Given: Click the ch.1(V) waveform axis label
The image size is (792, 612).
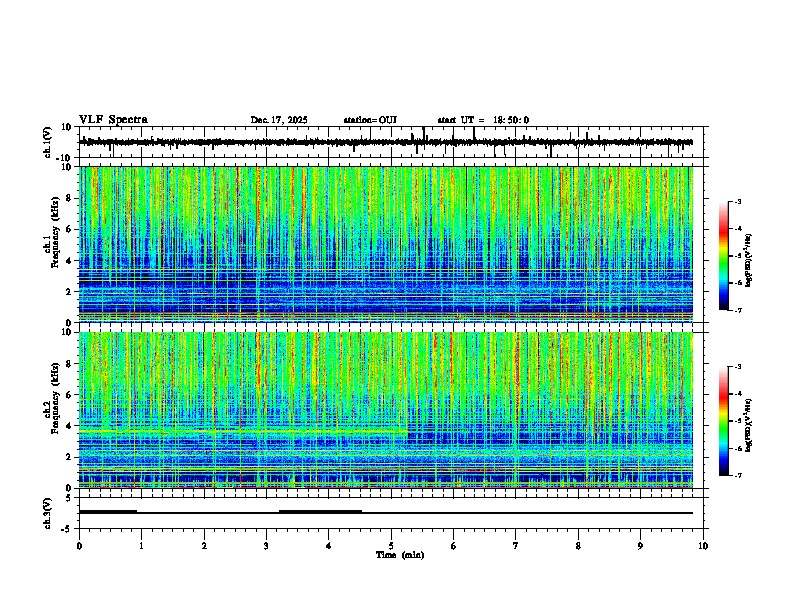Looking at the screenshot, I should [x=48, y=142].
